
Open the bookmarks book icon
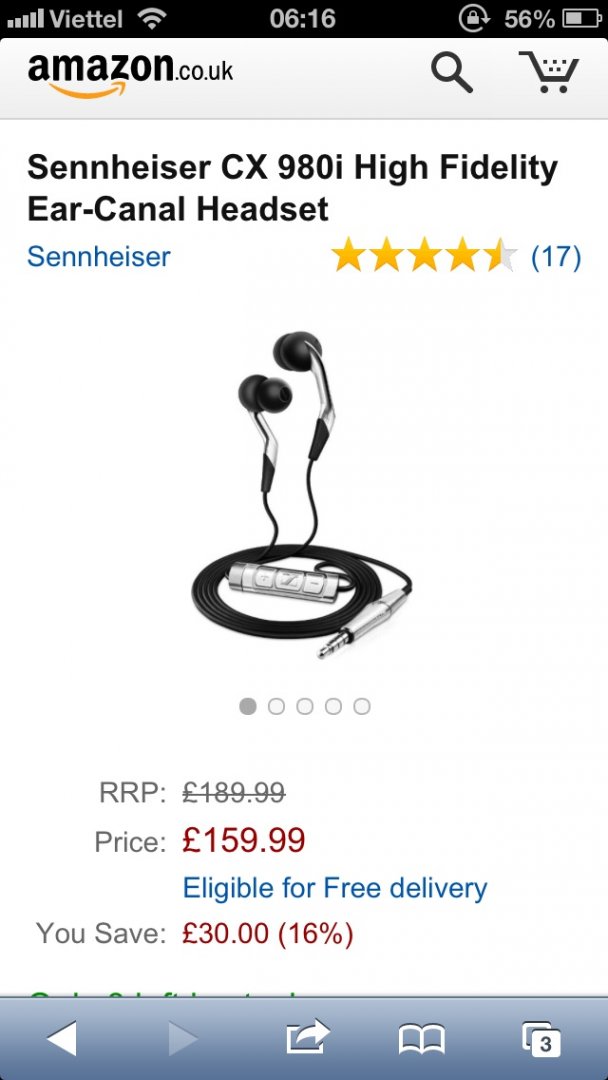(x=422, y=1039)
